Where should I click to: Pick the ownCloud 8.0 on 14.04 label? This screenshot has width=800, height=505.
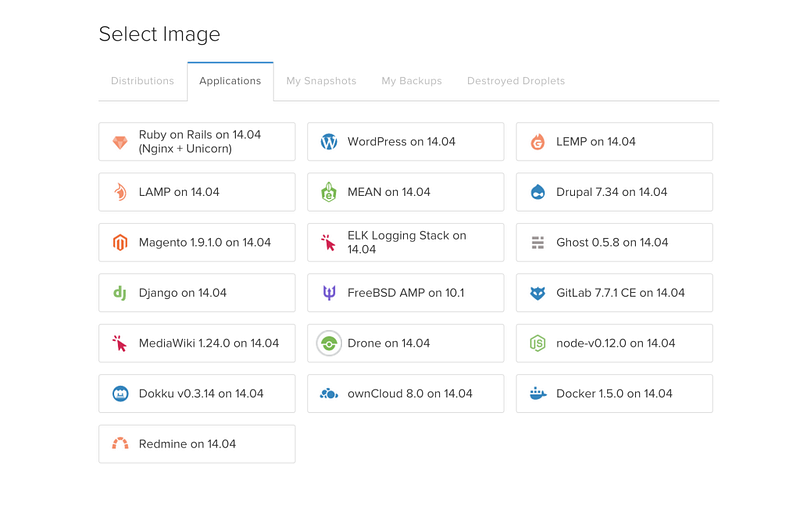pos(410,394)
